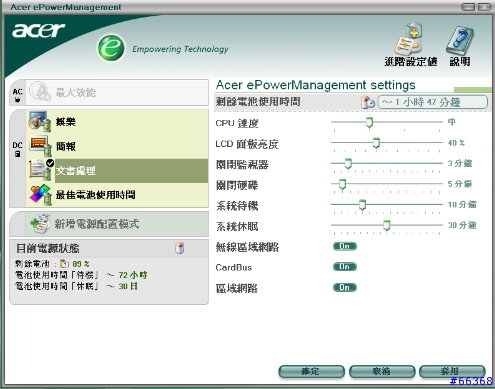Click the 10 分鐘 standby value
Screen dimensions: 495x389
462,204
